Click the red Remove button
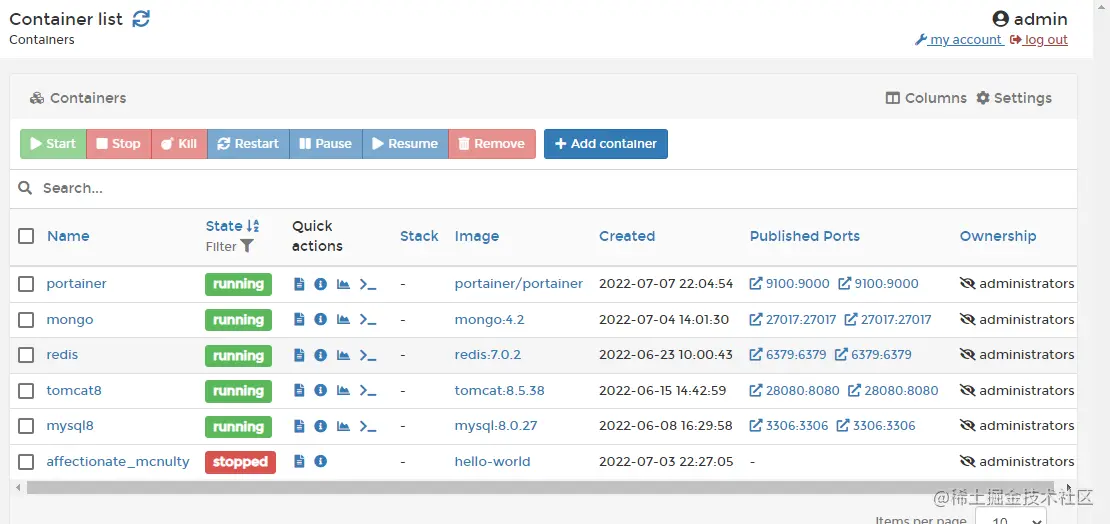The image size is (1110, 524). (x=492, y=144)
